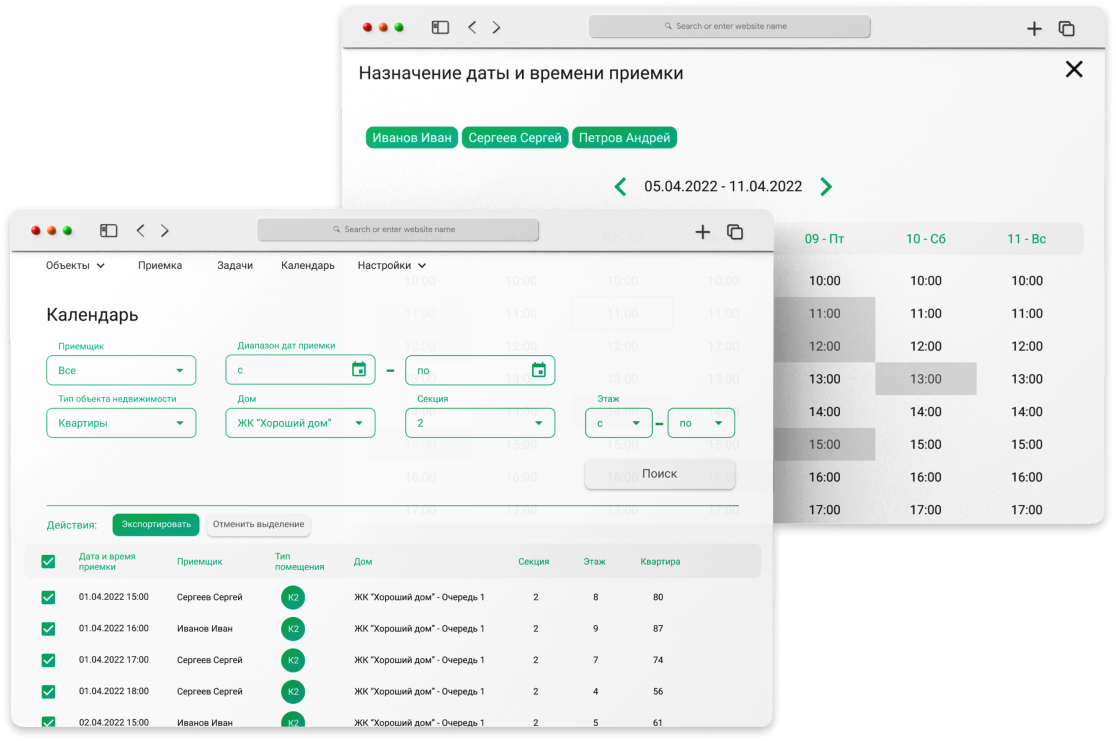Toggle the select-all checkbox in table header
The height and width of the screenshot is (741, 1116).
click(x=48, y=561)
